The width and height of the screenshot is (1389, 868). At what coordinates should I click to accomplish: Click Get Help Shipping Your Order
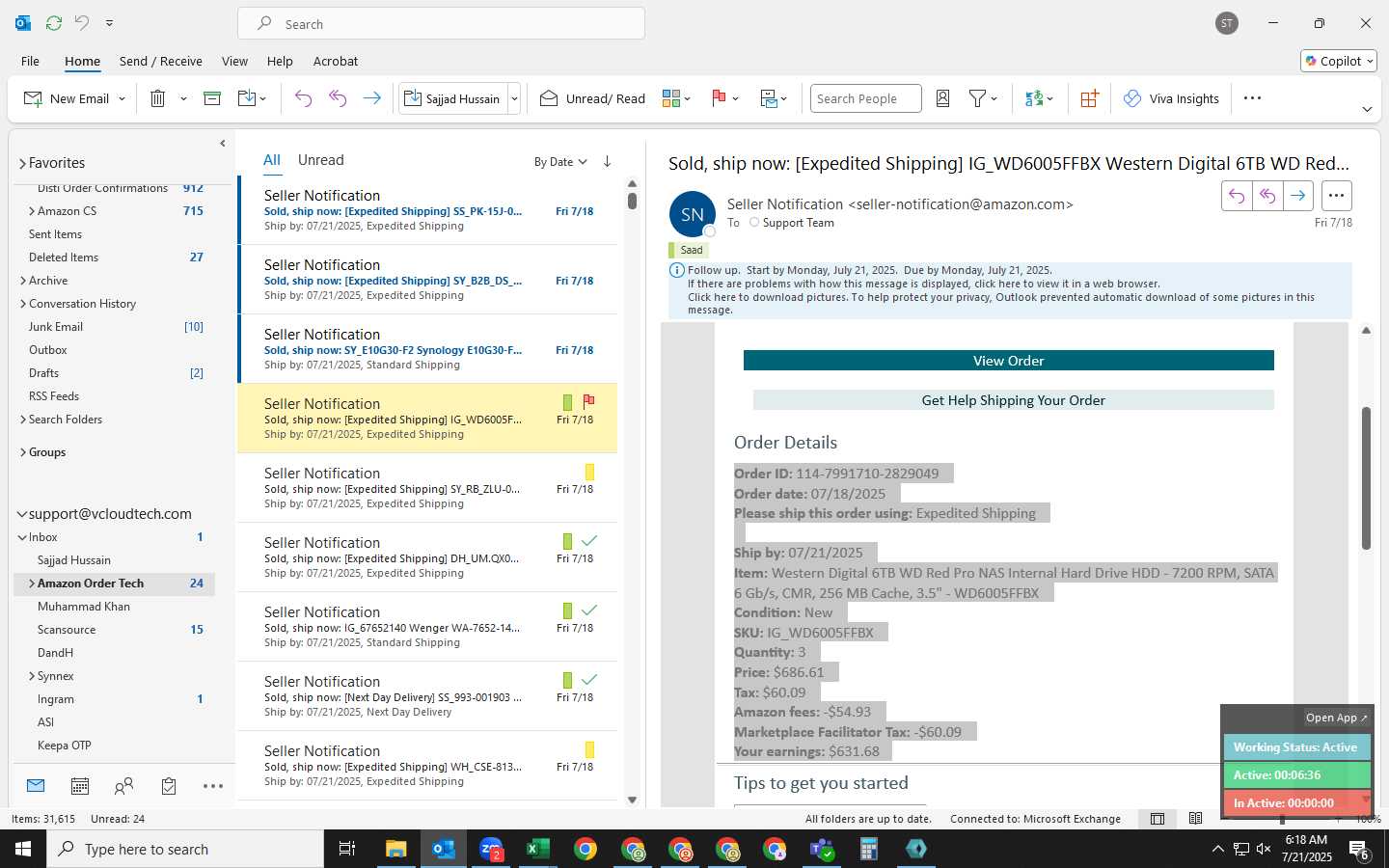1013,400
